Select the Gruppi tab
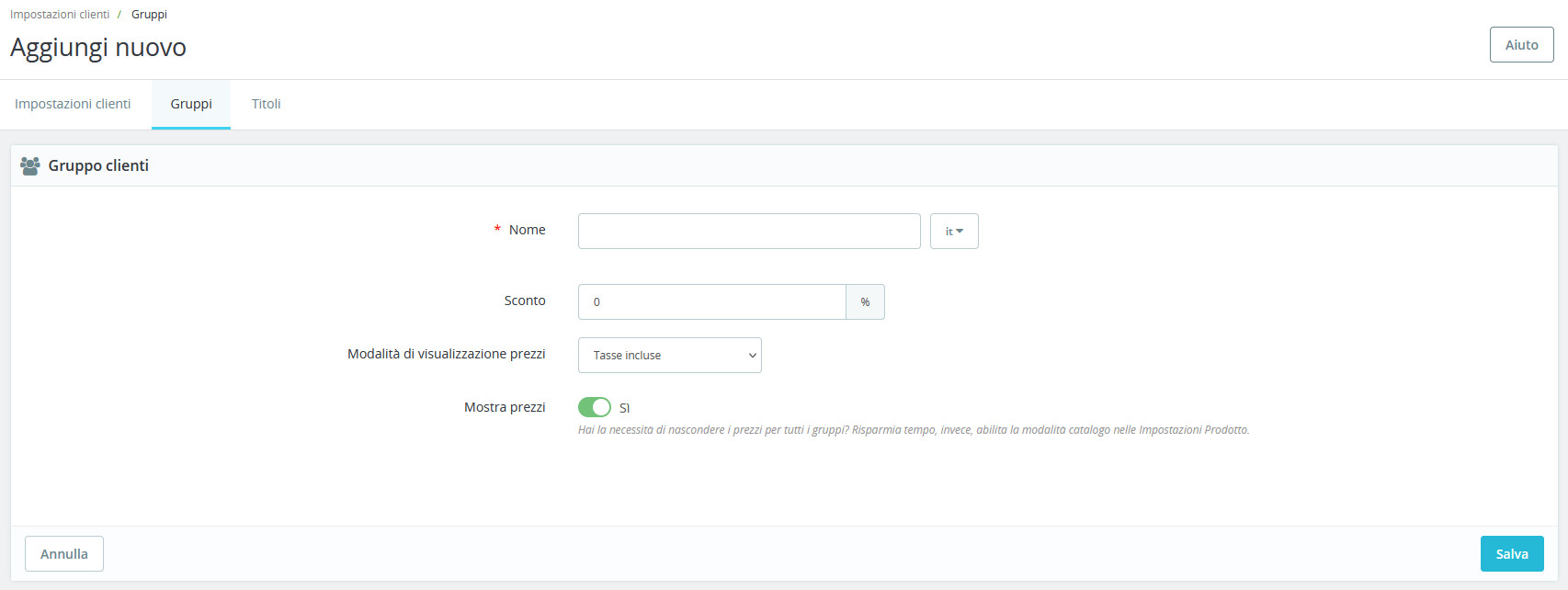This screenshot has width=1568, height=590. (191, 104)
